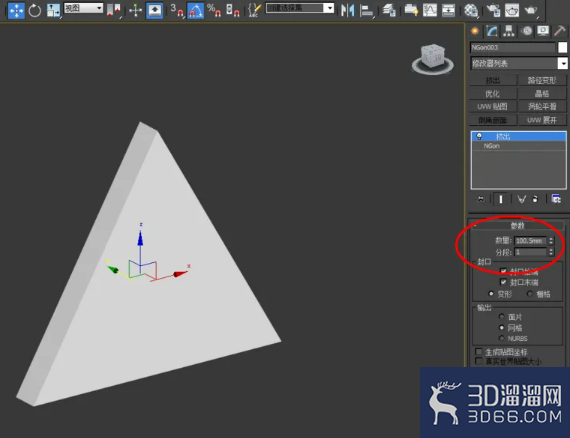This screenshot has width=570, height=438.
Task: Toggle keyboard shortcut override icon
Action: pos(154,10)
